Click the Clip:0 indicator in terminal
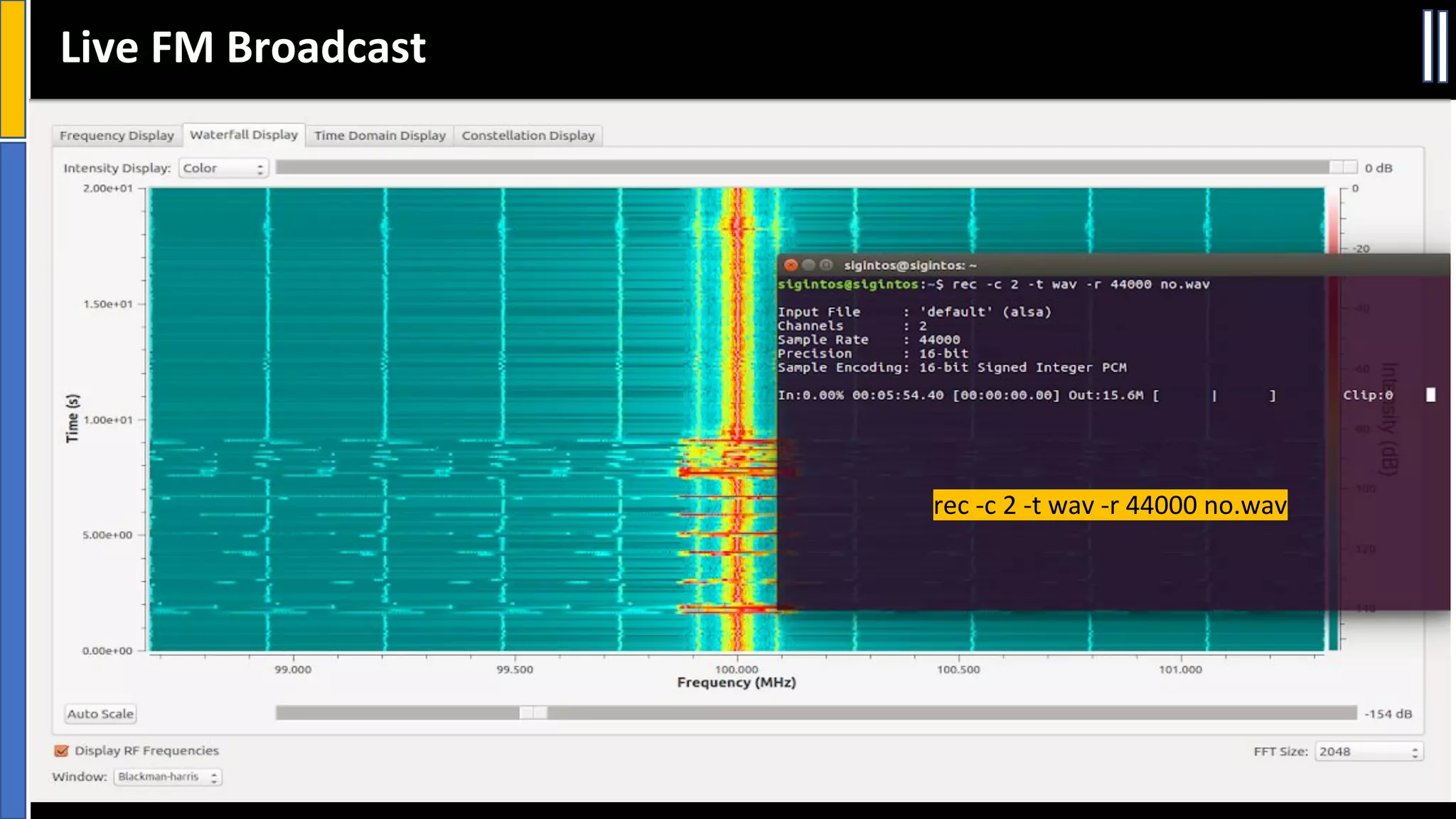The height and width of the screenshot is (819, 1456). pyautogui.click(x=1368, y=395)
